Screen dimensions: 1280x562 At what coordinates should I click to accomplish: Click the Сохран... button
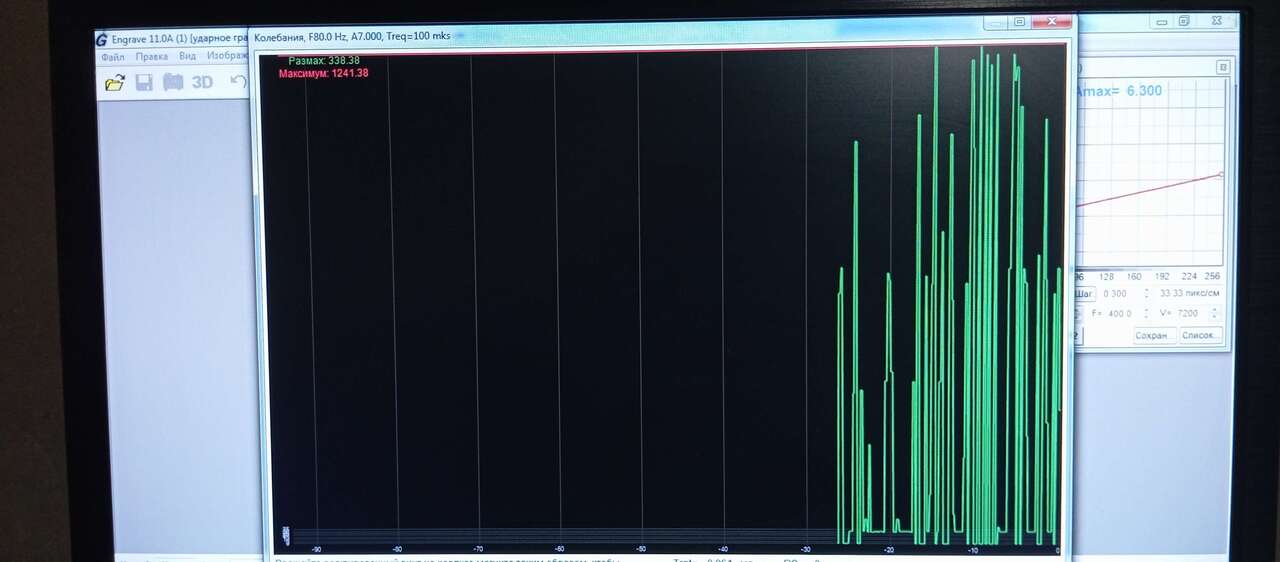[1154, 335]
